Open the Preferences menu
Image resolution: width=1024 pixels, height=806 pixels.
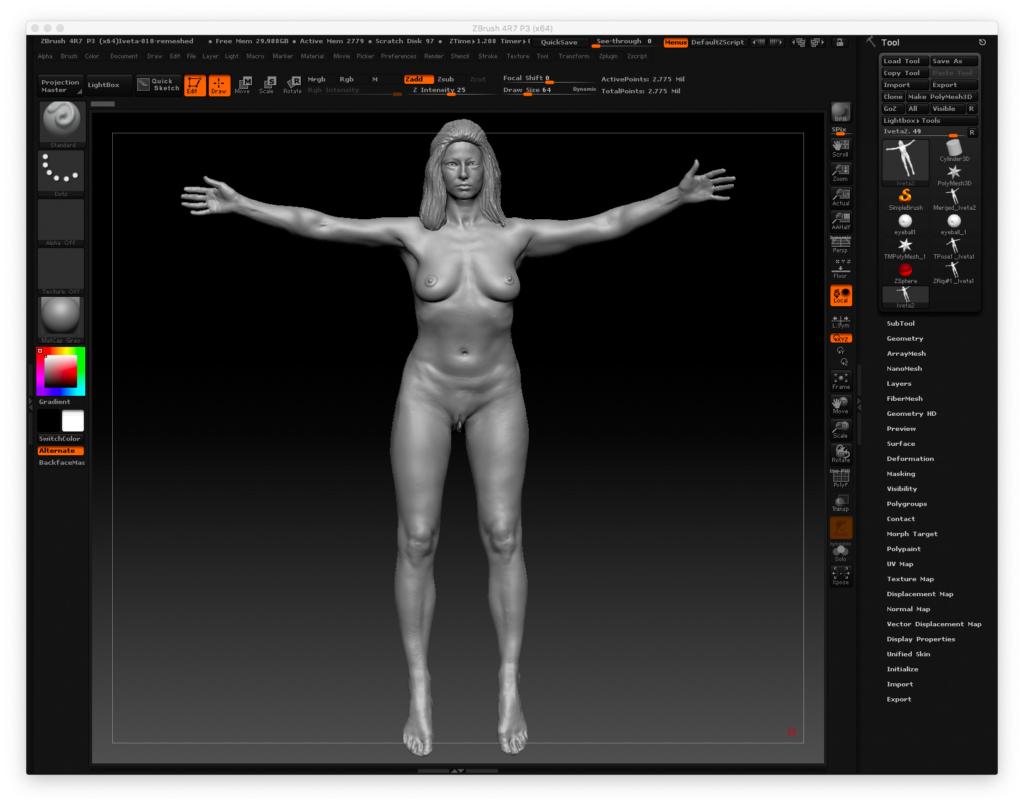coord(398,56)
